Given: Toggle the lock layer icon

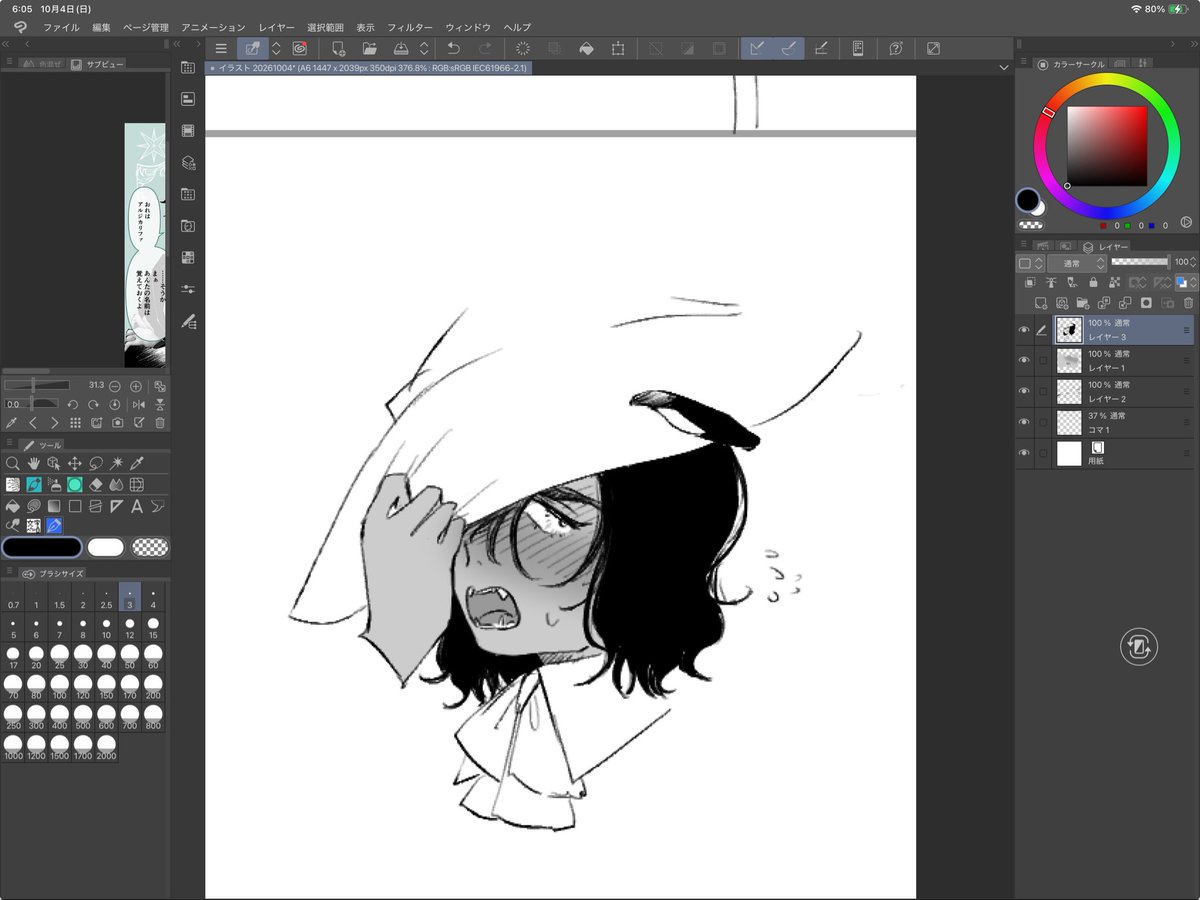Looking at the screenshot, I should coord(1093,283).
